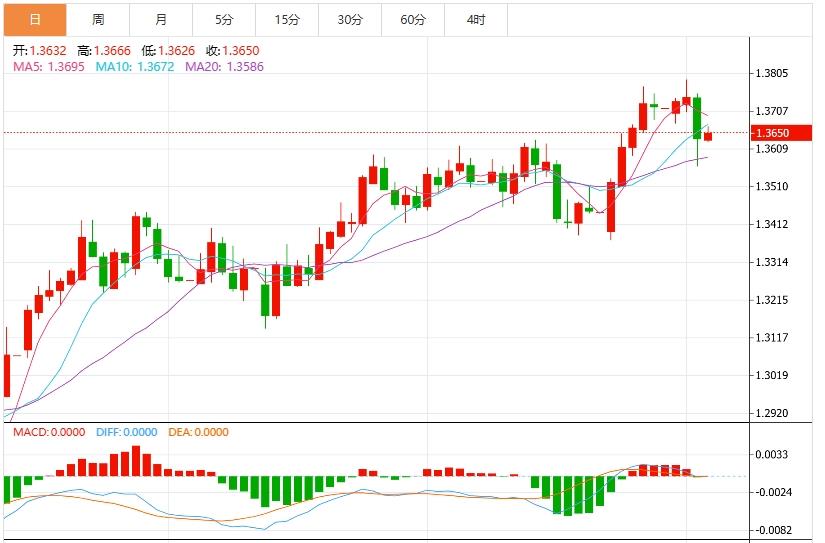Click the last candlestick on the chart
825x543 pixels.
(x=708, y=136)
